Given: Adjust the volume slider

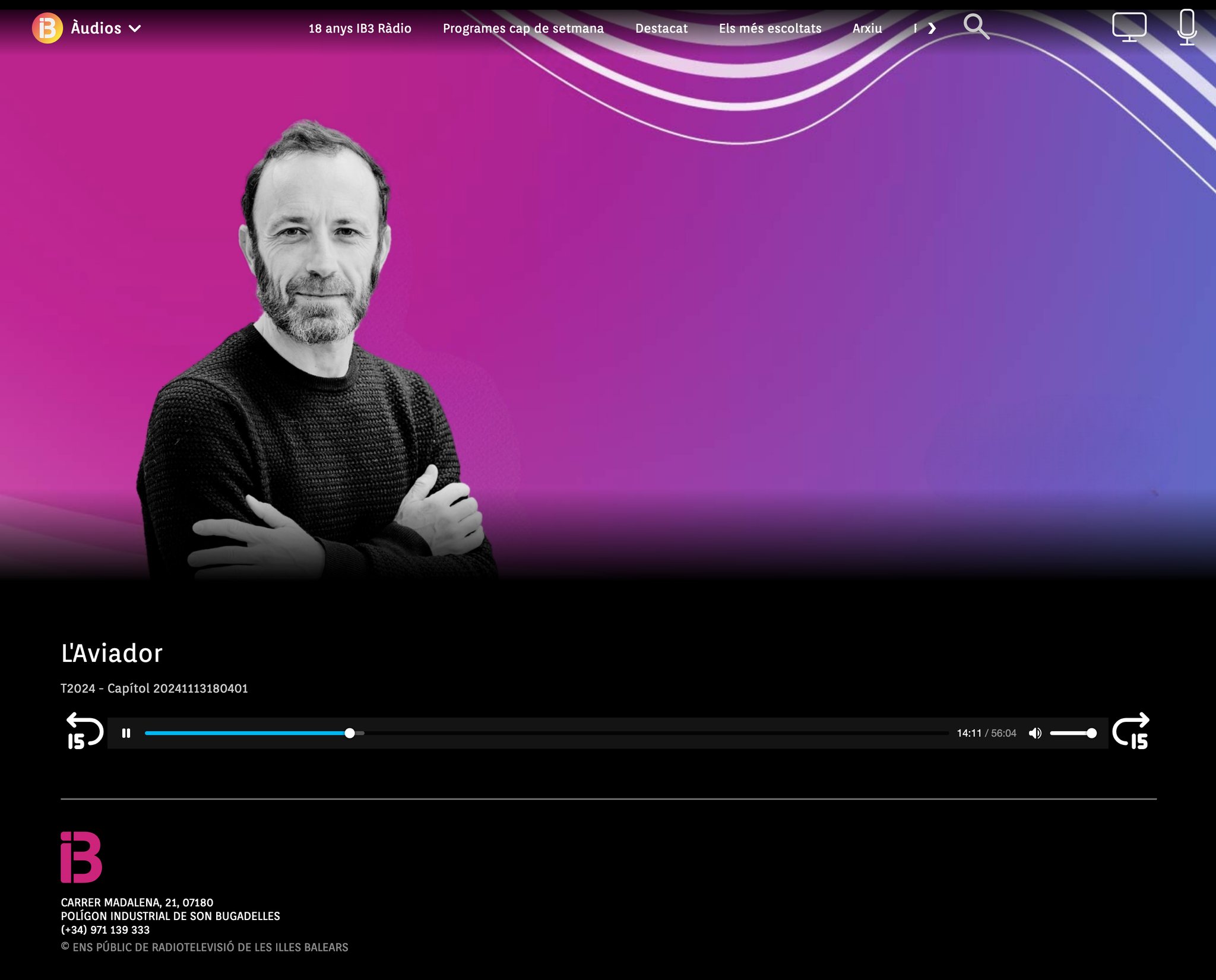Looking at the screenshot, I should coord(1073,733).
